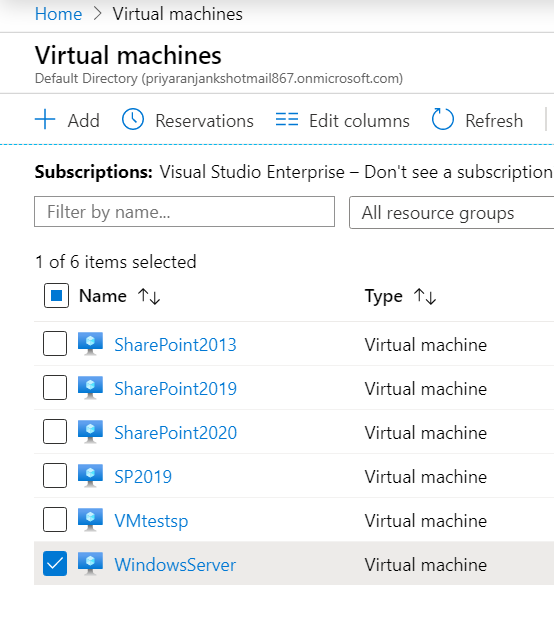
Task: Open the VMtestsp virtual machine
Action: [x=151, y=521]
